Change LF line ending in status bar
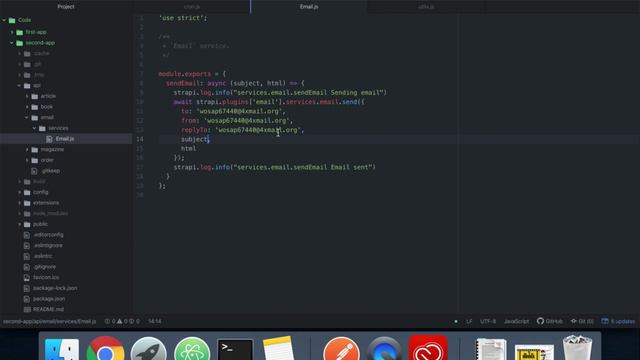 (469, 322)
